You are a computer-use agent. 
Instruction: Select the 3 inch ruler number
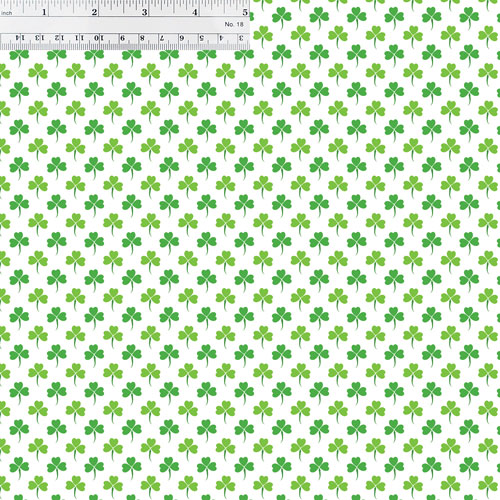coord(144,12)
